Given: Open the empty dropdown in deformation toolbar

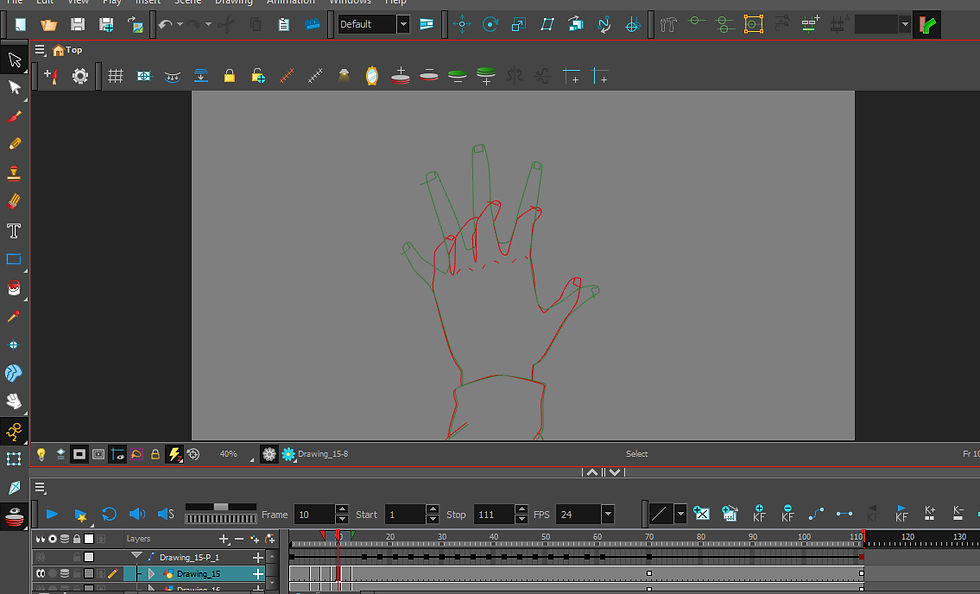Looking at the screenshot, I should click(904, 24).
